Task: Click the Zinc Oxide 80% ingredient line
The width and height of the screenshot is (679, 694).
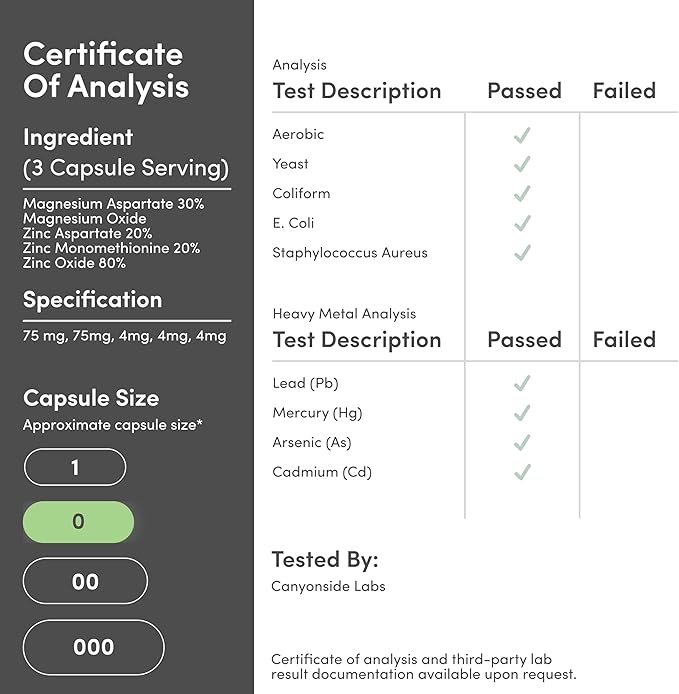Action: 74,263
